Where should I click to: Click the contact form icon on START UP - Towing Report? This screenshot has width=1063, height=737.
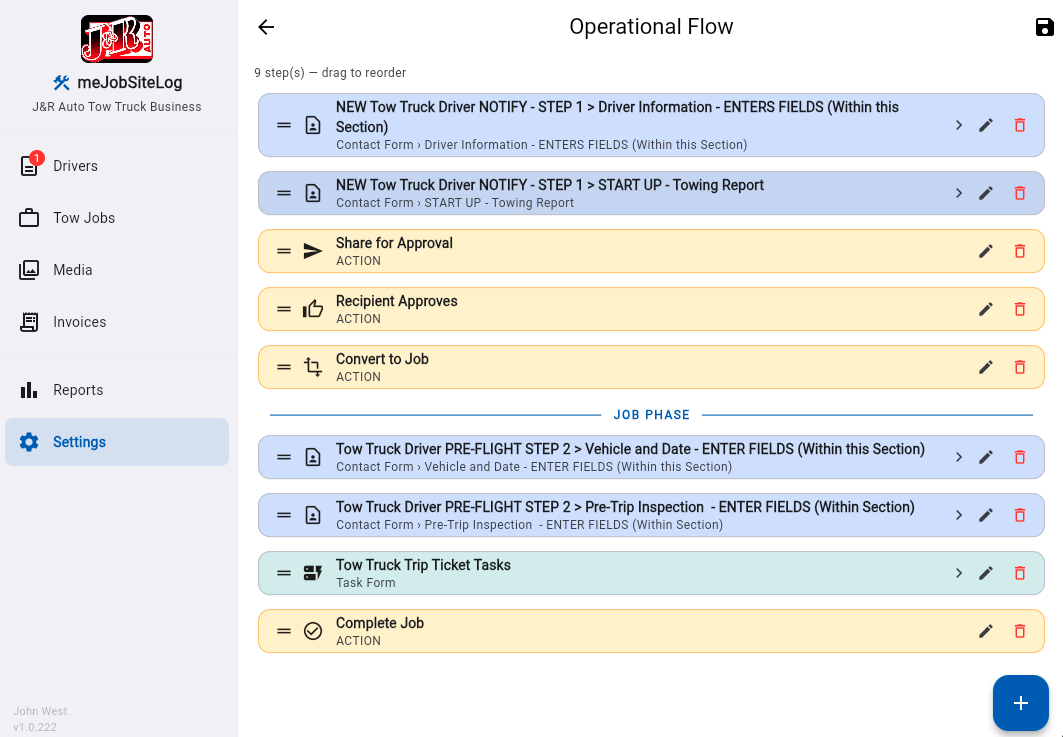(x=313, y=192)
